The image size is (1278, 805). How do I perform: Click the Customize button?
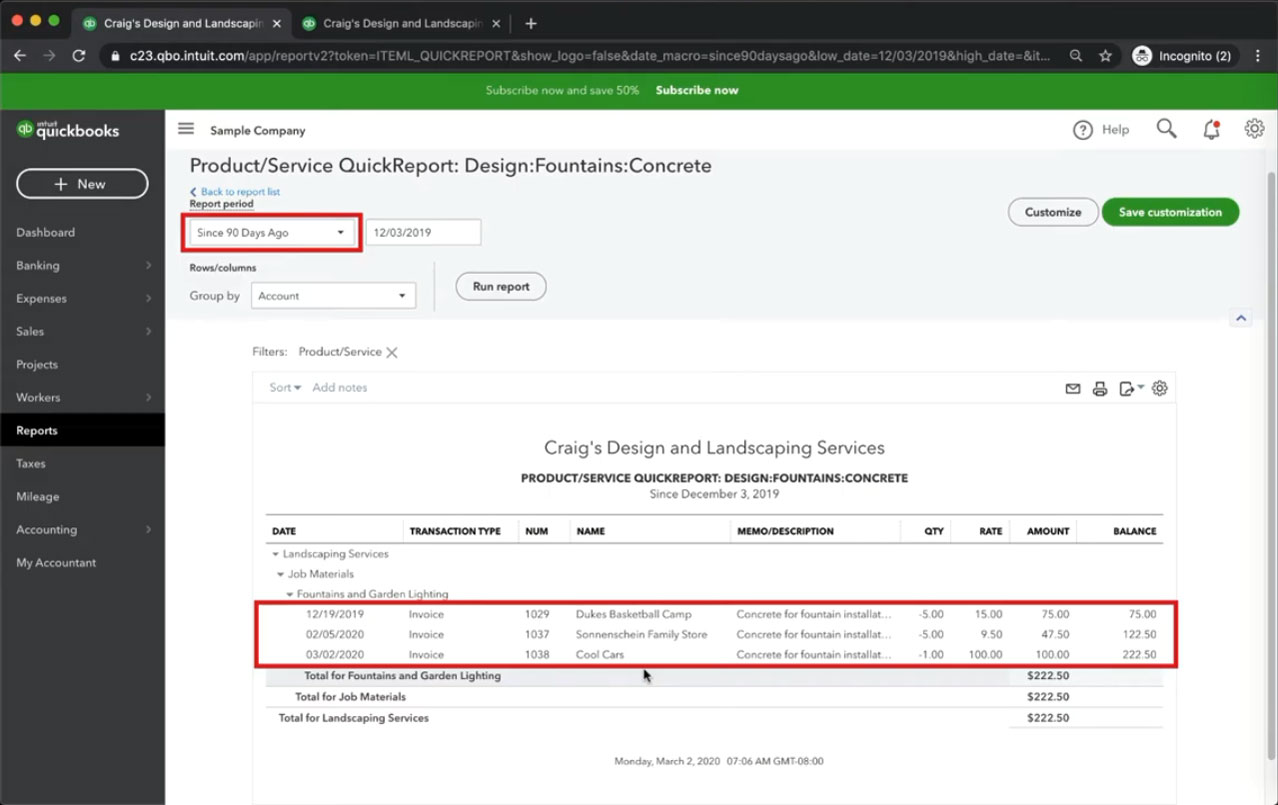click(1053, 212)
